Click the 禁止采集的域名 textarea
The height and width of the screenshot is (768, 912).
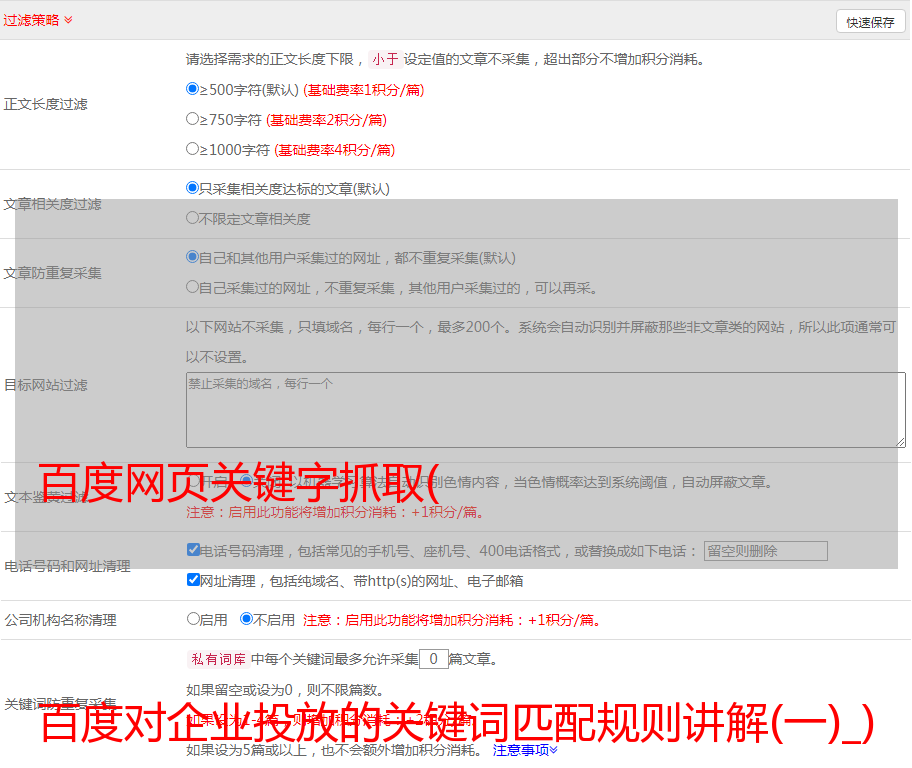click(546, 410)
